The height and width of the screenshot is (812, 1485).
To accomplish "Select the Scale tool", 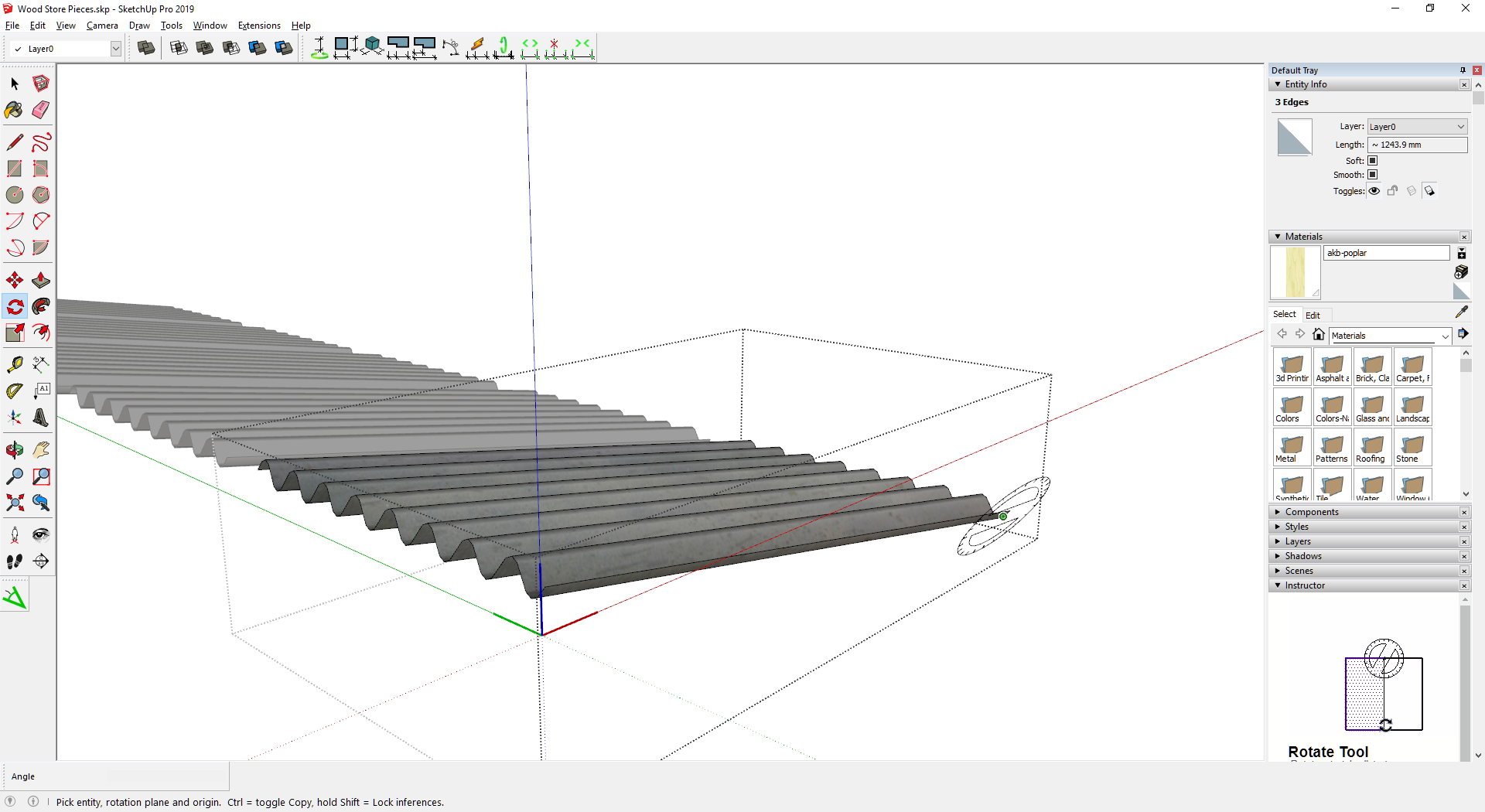I will pyautogui.click(x=15, y=333).
